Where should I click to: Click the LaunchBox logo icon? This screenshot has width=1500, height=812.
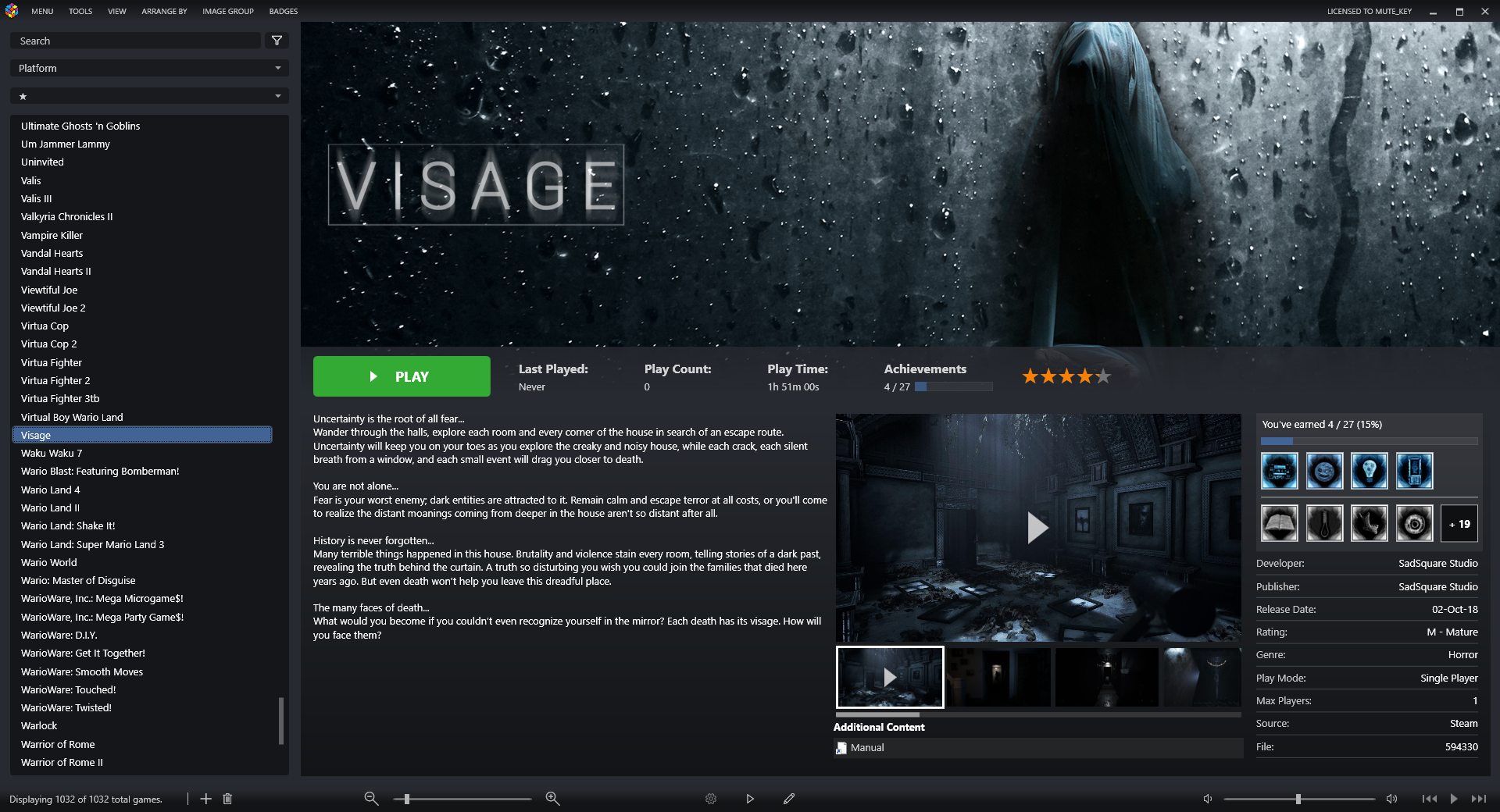(12, 11)
